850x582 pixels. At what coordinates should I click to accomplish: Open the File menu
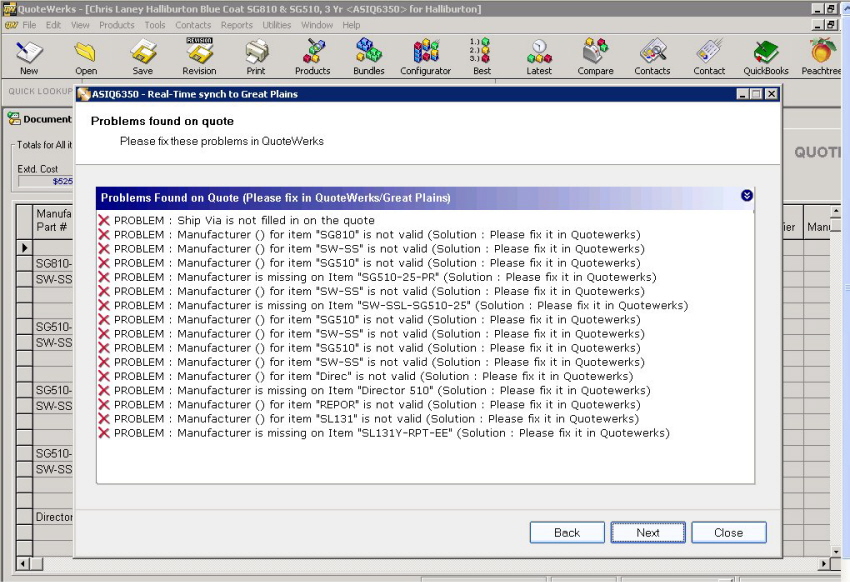pyautogui.click(x=29, y=25)
